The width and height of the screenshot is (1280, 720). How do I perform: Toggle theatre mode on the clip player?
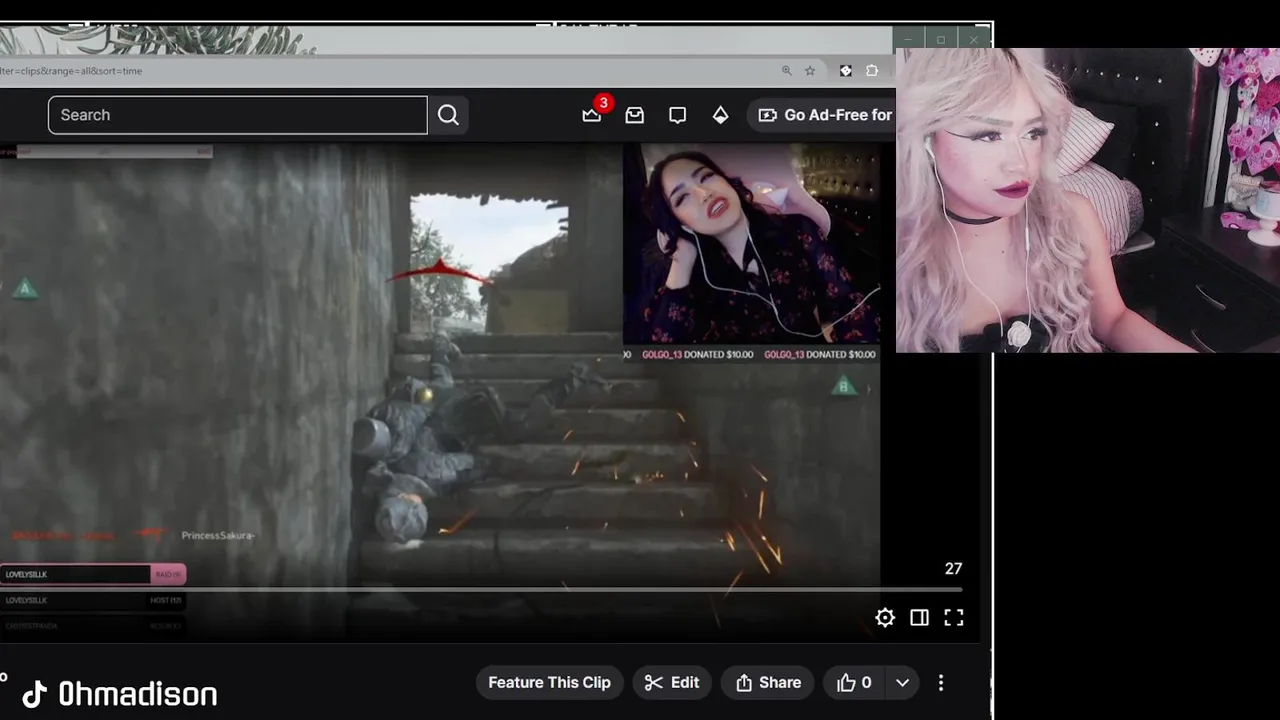[x=919, y=618]
